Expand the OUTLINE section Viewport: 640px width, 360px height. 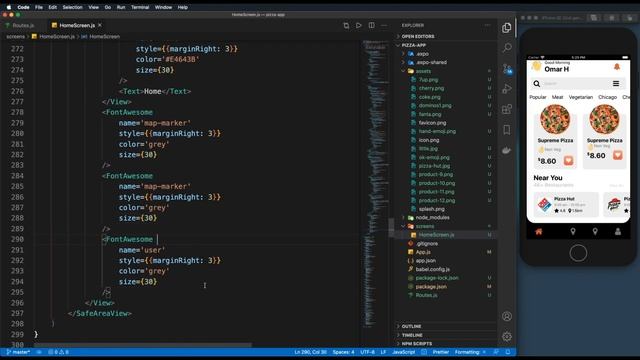[x=411, y=327]
